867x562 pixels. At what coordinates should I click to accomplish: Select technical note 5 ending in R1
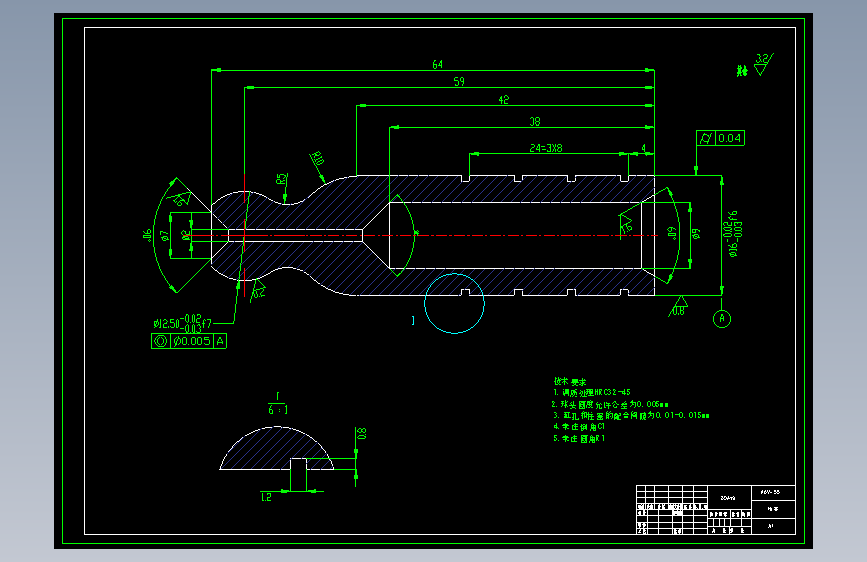point(579,439)
